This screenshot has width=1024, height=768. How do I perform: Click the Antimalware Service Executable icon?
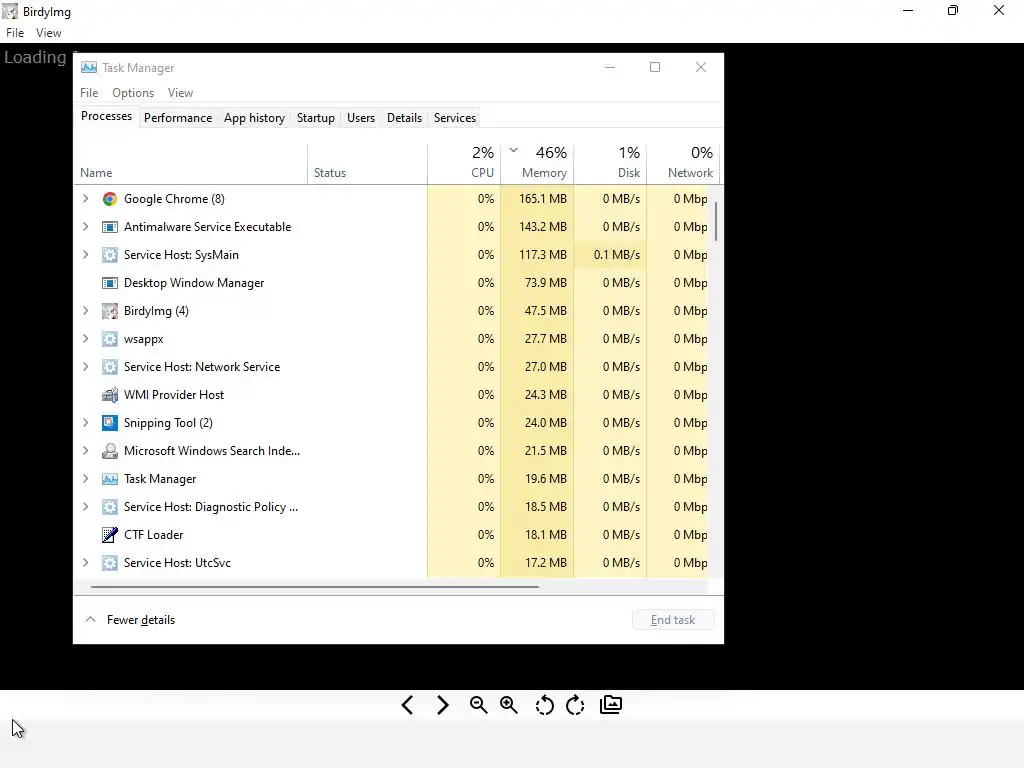coord(110,227)
